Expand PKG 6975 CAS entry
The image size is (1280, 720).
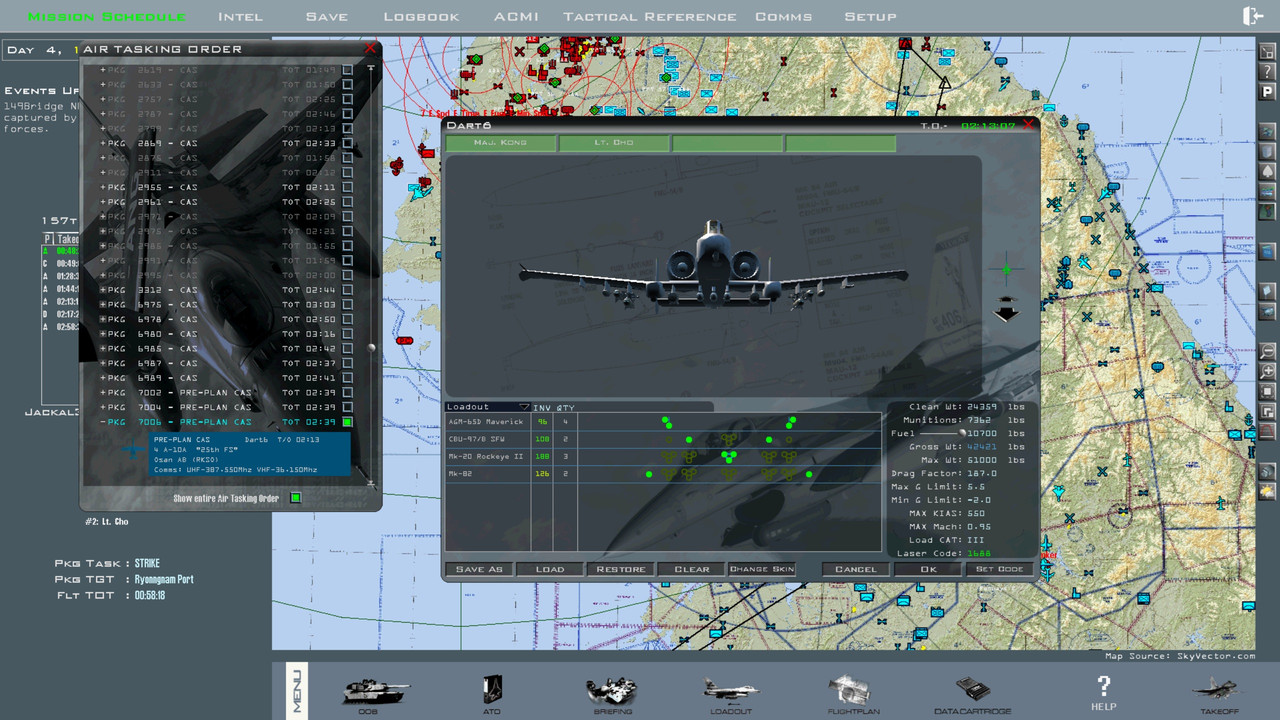pyautogui.click(x=102, y=305)
